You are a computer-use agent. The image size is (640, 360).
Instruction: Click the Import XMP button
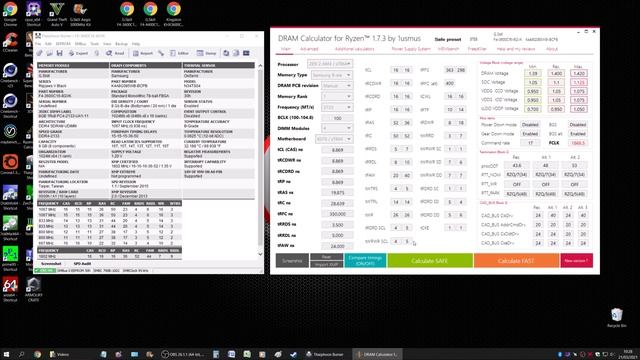tap(326, 264)
